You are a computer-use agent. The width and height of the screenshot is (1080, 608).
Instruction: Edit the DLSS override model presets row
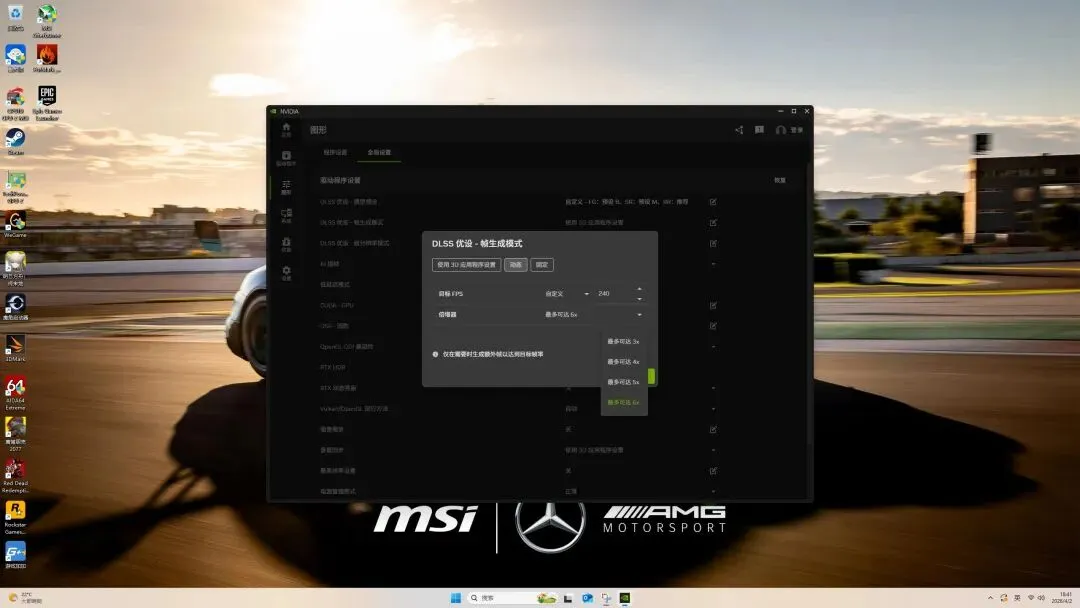click(x=713, y=202)
